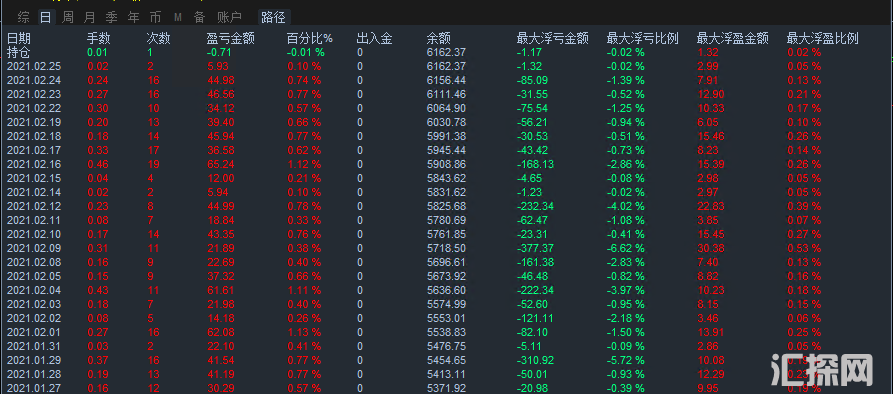Switch to the 综 summary tab
This screenshot has width=893, height=394.
click(x=23, y=17)
